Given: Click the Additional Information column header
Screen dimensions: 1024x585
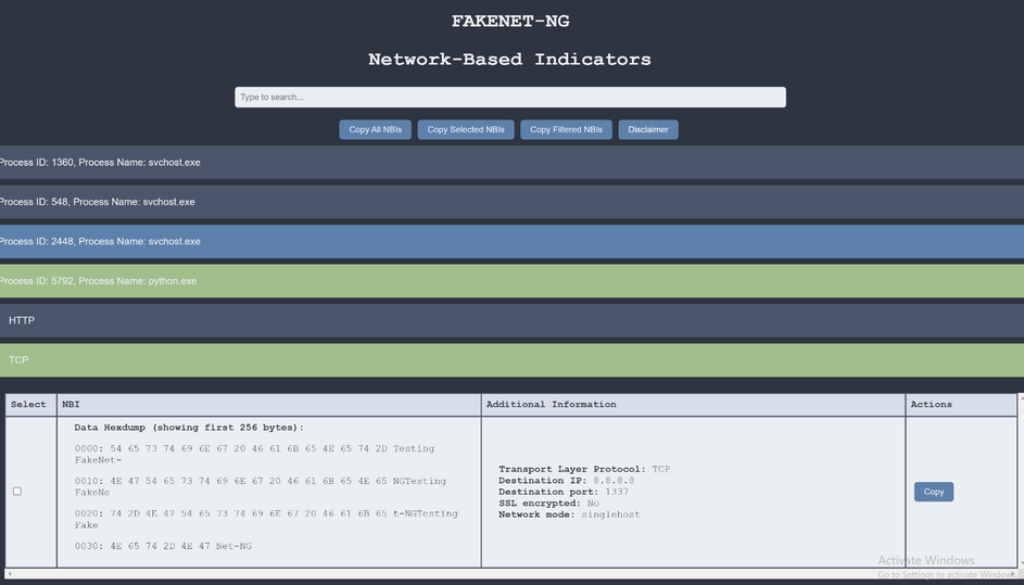Looking at the screenshot, I should point(551,404).
